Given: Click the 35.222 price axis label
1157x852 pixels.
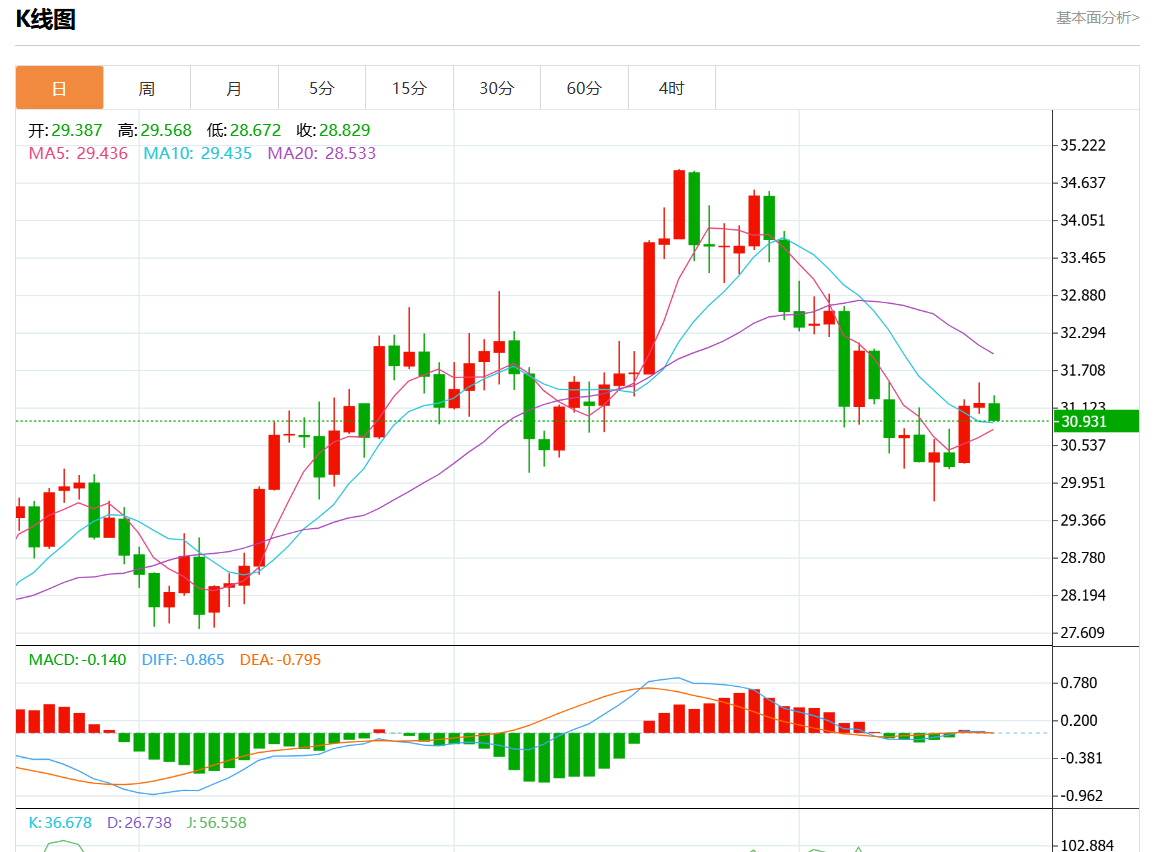Looking at the screenshot, I should click(x=1083, y=145).
